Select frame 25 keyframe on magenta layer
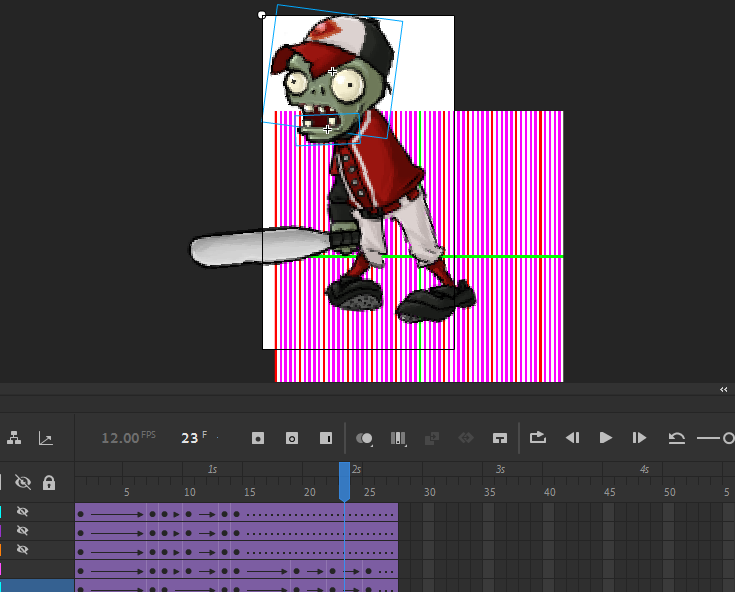 pyautogui.click(x=368, y=571)
